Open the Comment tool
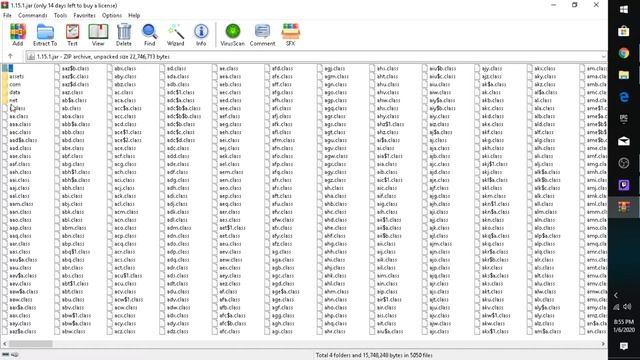The height and width of the screenshot is (360, 640). (x=262, y=34)
